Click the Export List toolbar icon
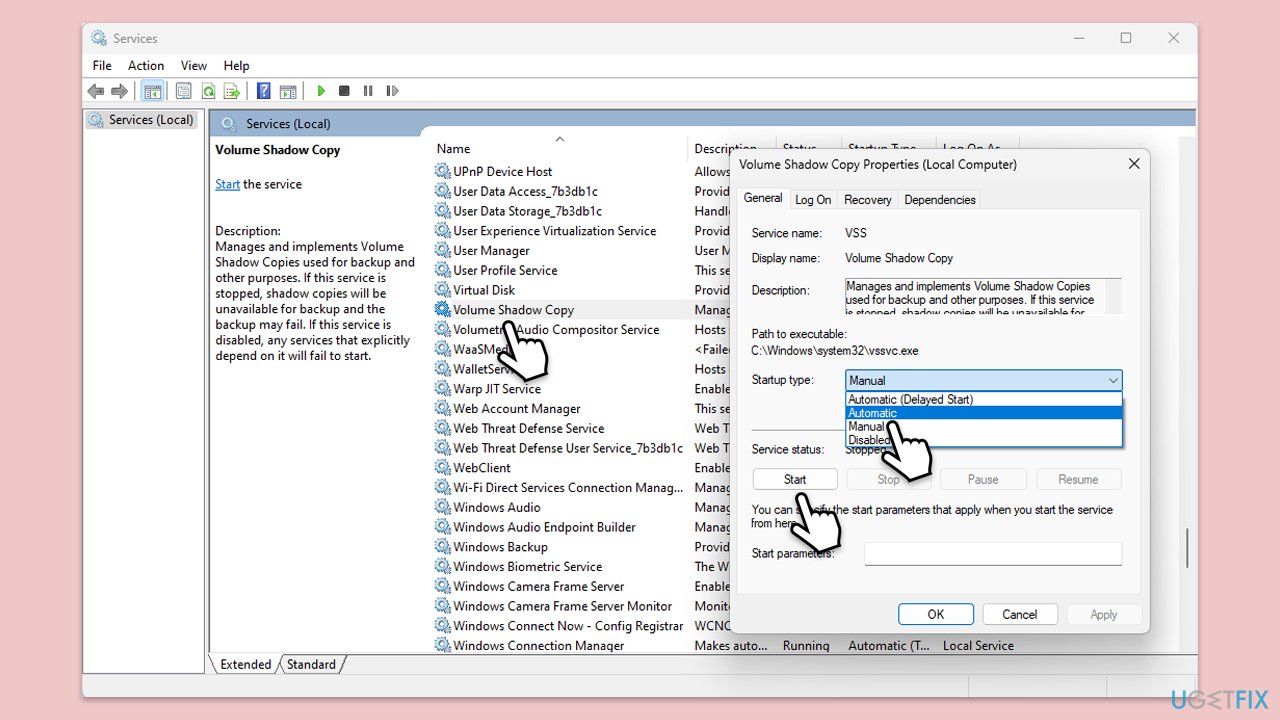Screen dimensions: 1280x720 coord(232,91)
